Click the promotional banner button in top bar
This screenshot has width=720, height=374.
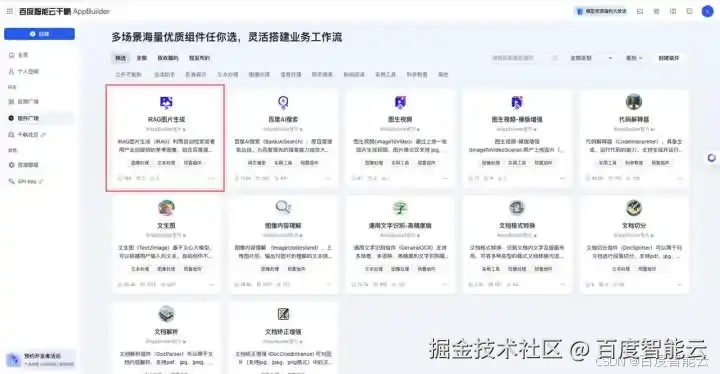point(602,11)
